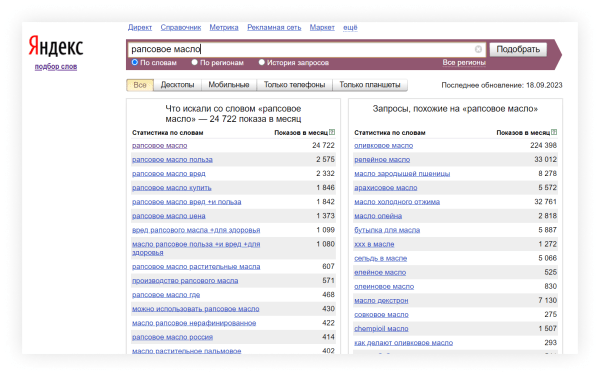Expand the 'ещё' services menu

[350, 28]
